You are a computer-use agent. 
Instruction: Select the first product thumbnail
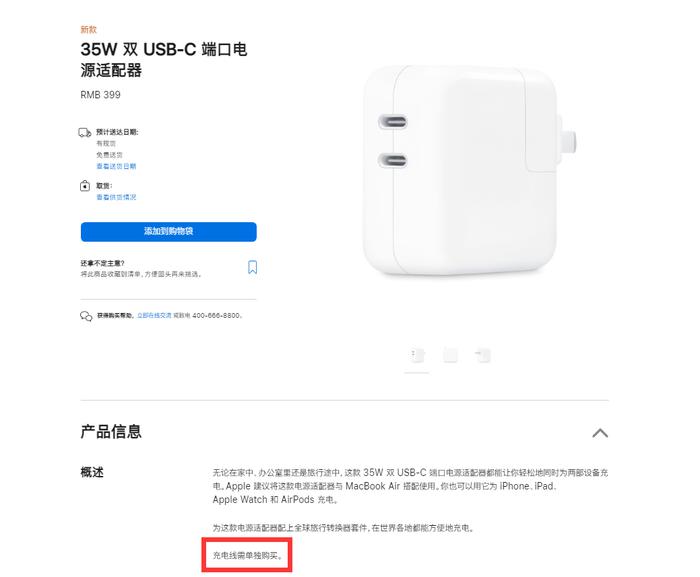(417, 355)
